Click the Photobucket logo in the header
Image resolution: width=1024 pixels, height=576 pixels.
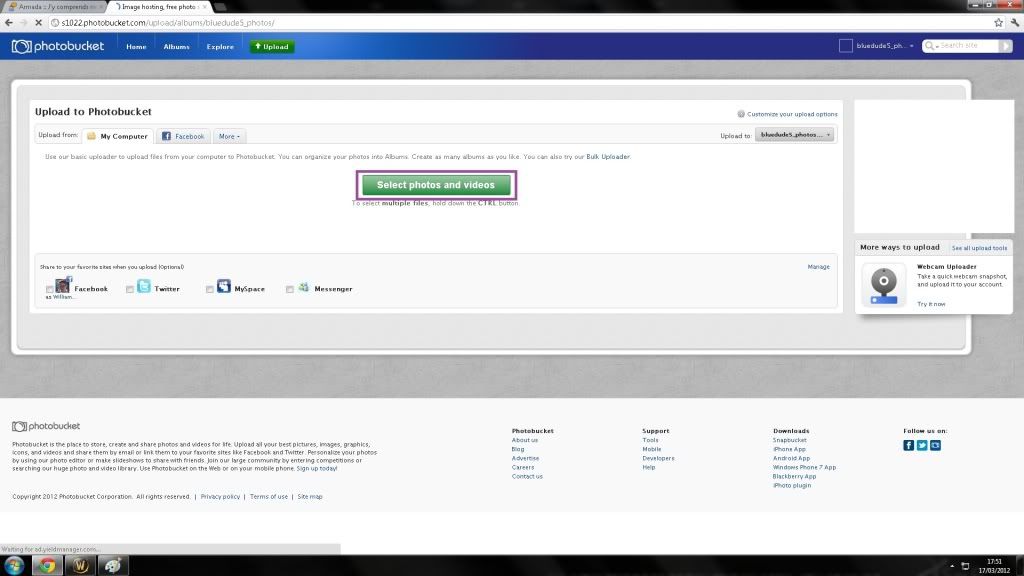pos(57,46)
